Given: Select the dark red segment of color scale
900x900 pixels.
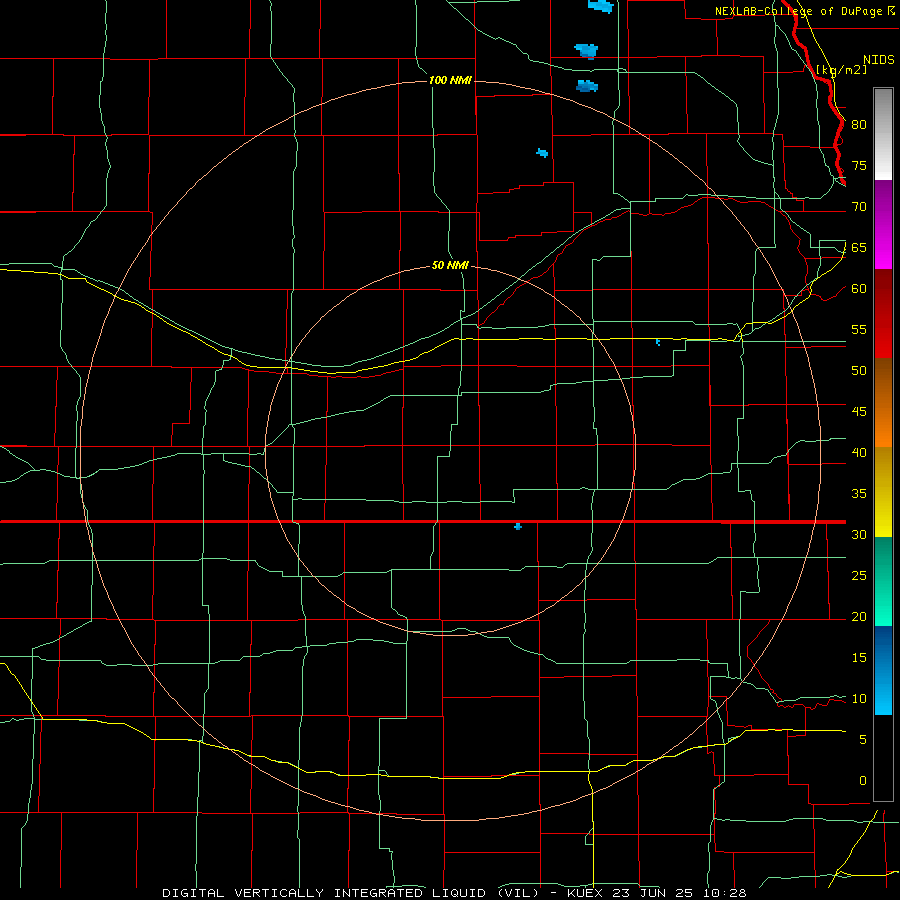Looking at the screenshot, I should point(883,314).
